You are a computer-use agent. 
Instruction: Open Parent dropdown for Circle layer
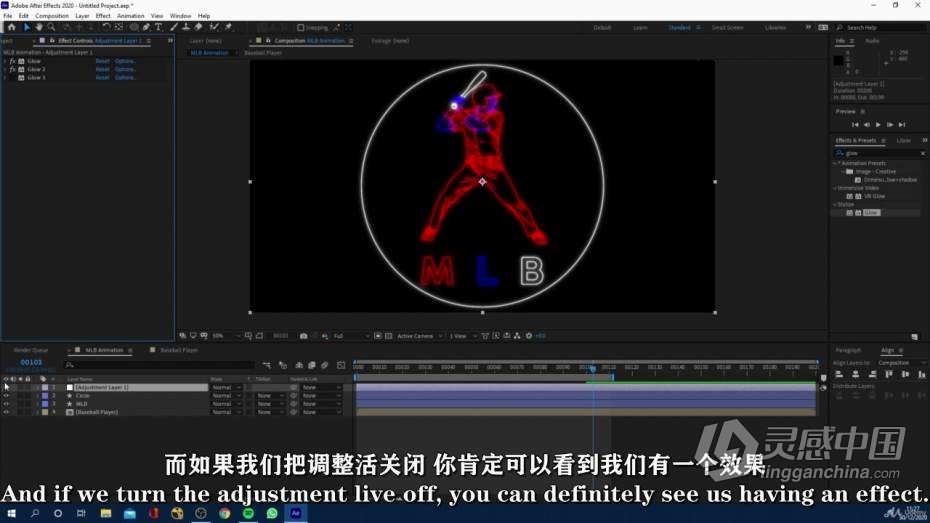pos(321,396)
